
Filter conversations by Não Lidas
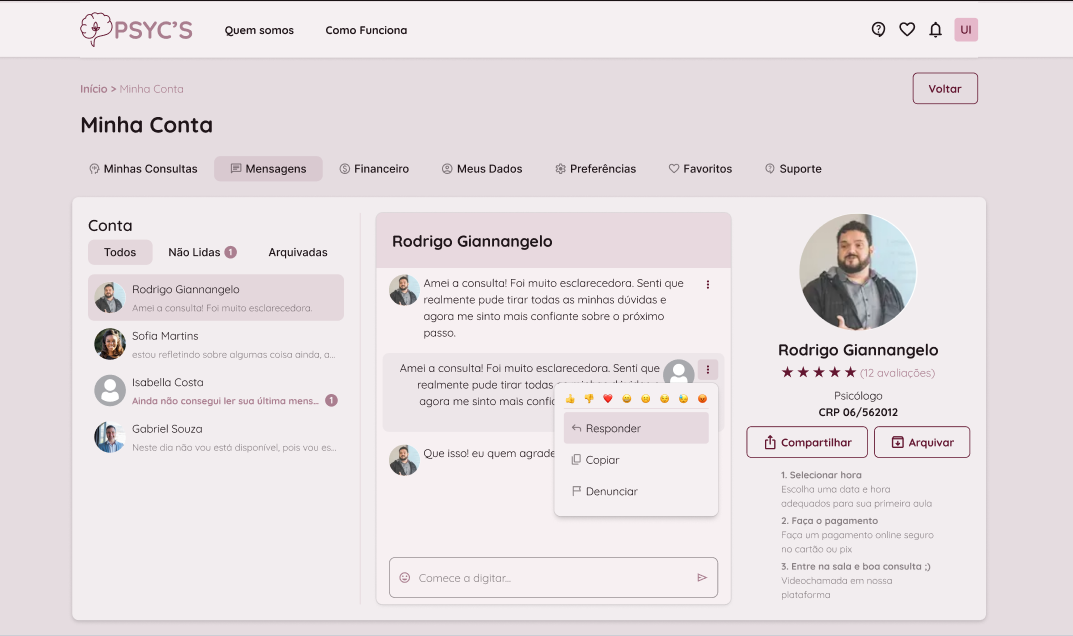(x=201, y=252)
